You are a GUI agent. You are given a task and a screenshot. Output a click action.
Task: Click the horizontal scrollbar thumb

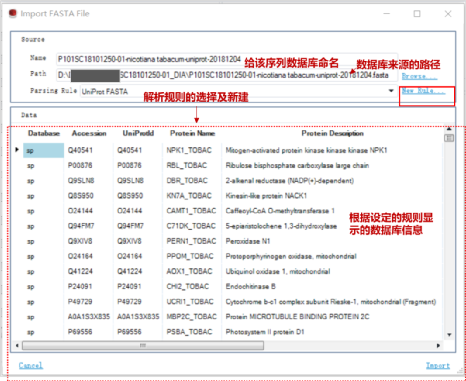pyautogui.click(x=143, y=346)
